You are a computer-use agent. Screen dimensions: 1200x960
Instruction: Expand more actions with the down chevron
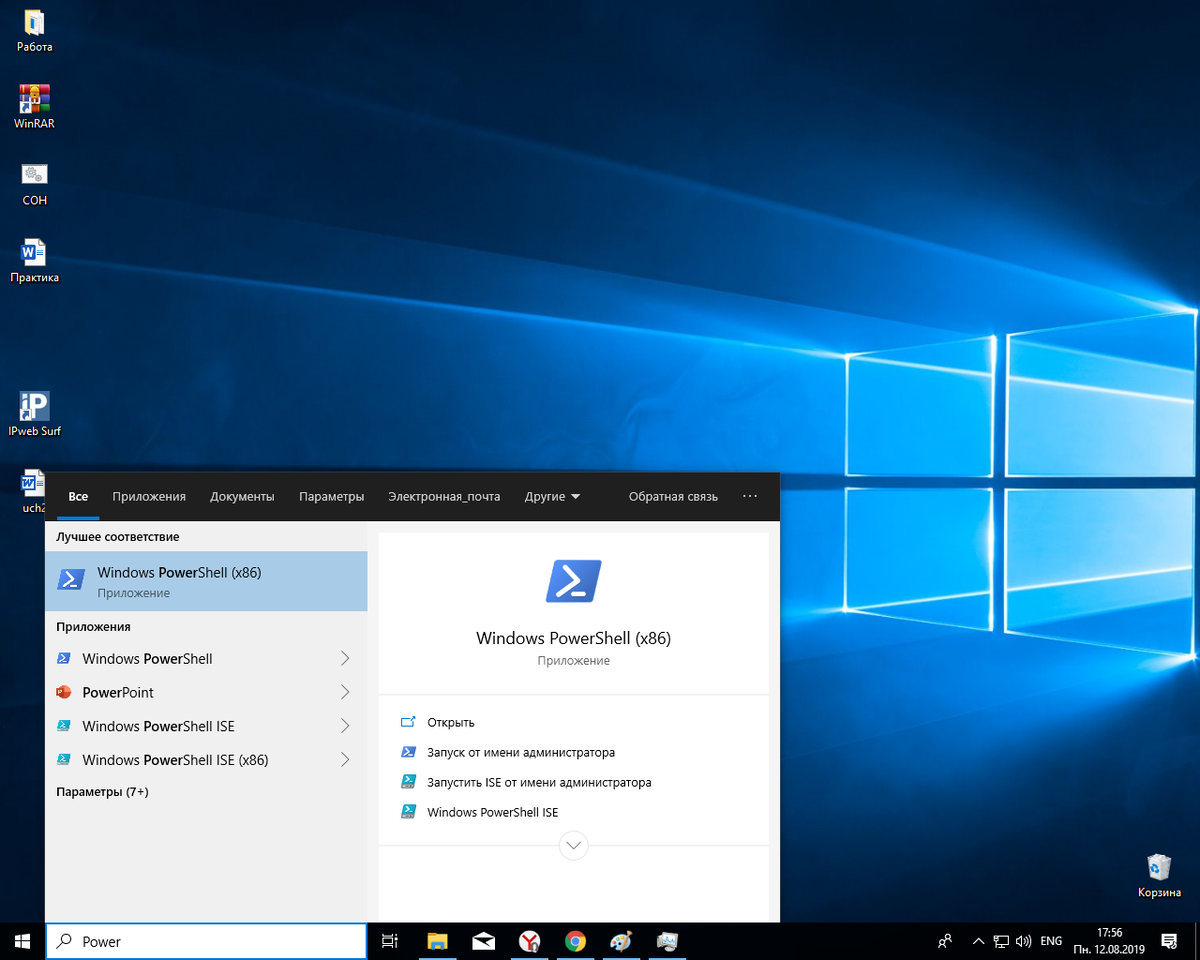point(573,846)
